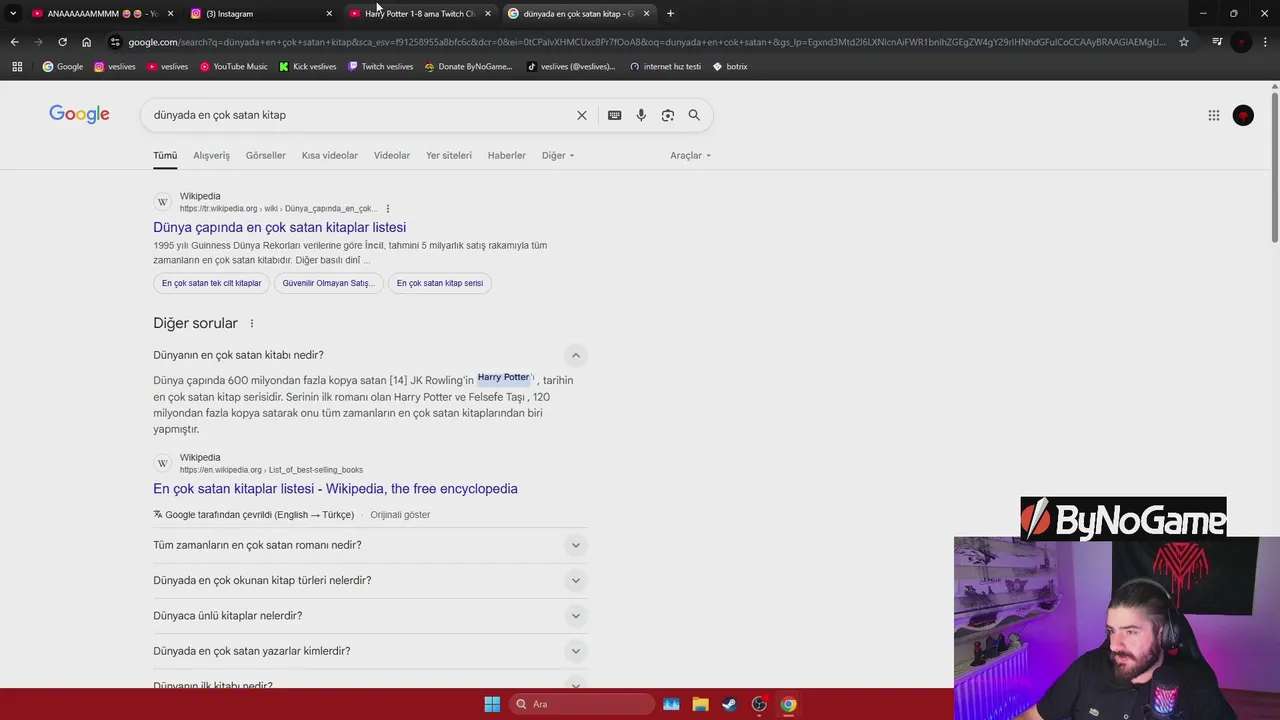This screenshot has width=1280, height=720.
Task: Open a new browser tab
Action: 670,13
